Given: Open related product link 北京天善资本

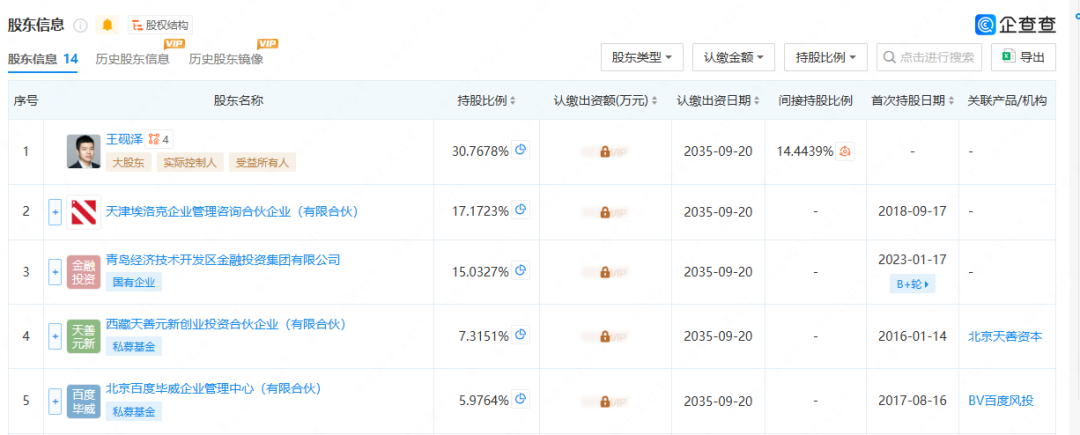Looking at the screenshot, I should tap(1005, 337).
